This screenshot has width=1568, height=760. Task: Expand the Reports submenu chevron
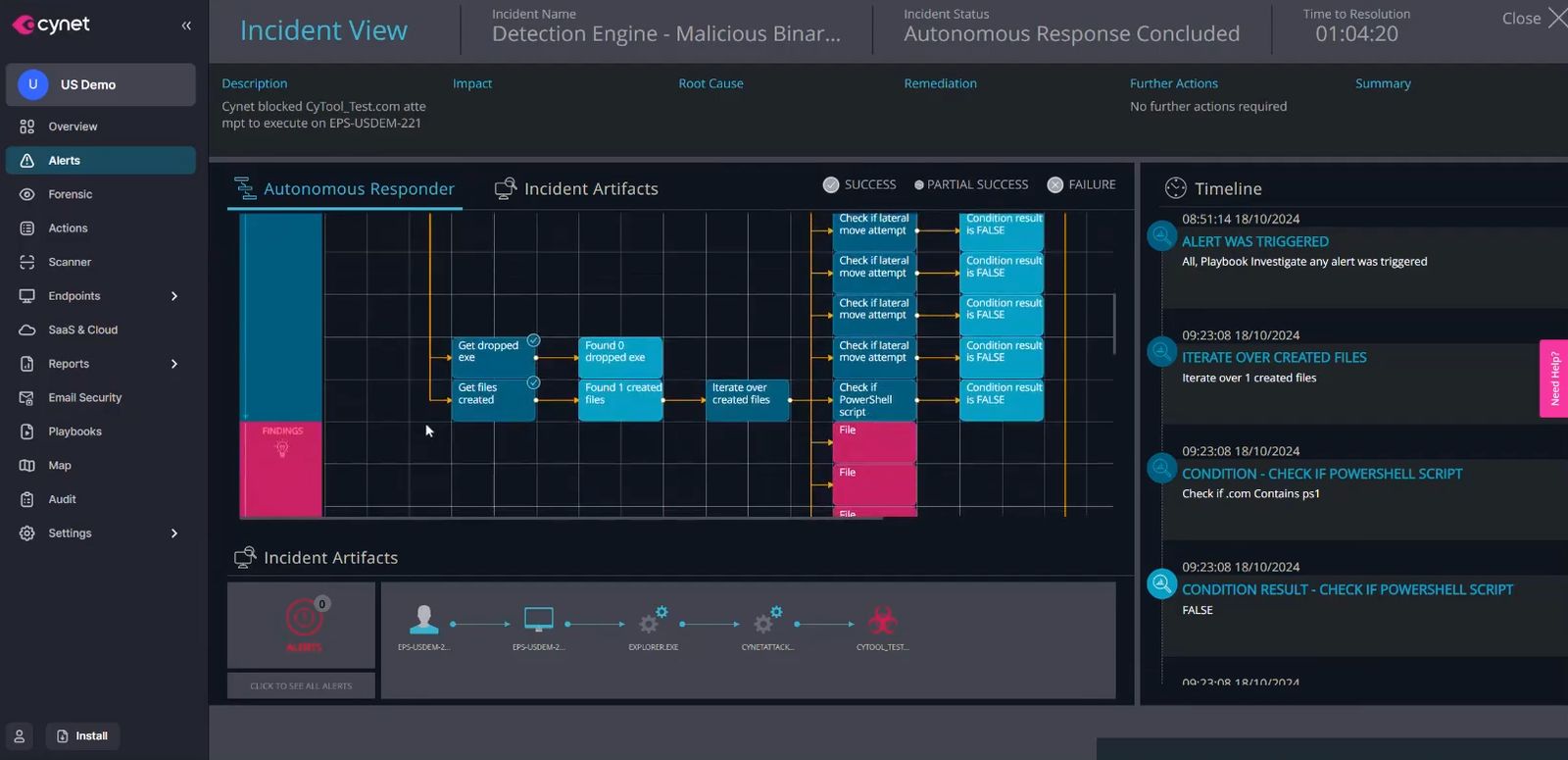(174, 364)
